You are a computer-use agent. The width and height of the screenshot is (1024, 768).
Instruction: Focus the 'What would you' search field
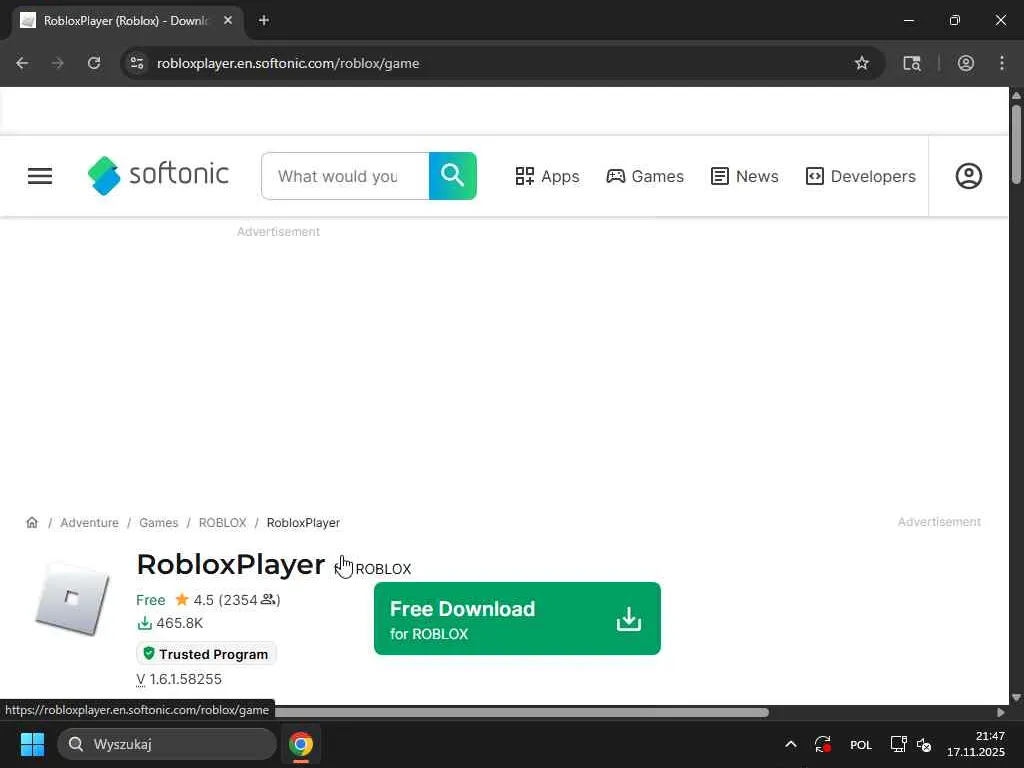click(345, 176)
